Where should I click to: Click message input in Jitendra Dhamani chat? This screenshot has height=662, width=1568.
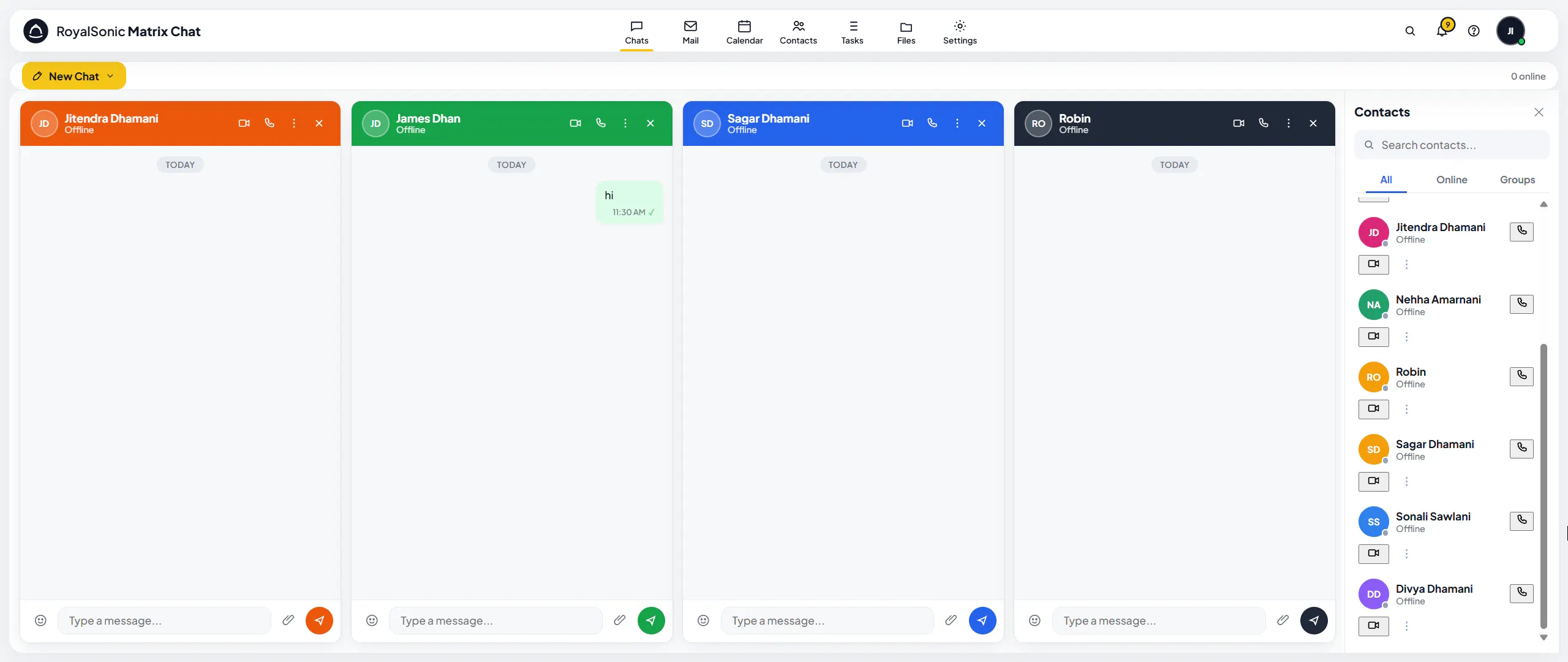(x=164, y=620)
